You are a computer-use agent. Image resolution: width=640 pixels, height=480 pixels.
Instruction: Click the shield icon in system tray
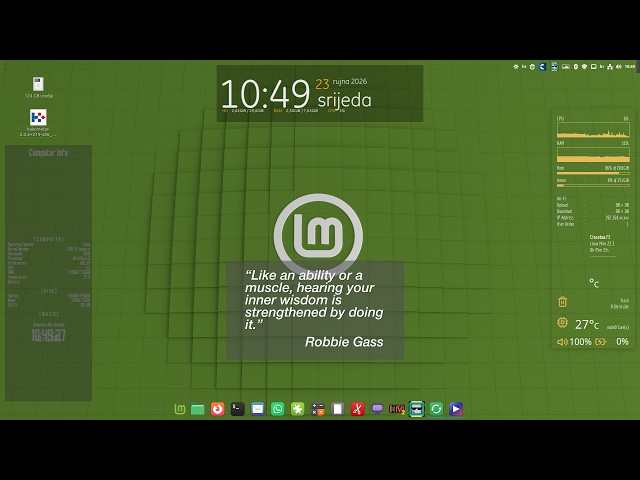(584, 67)
